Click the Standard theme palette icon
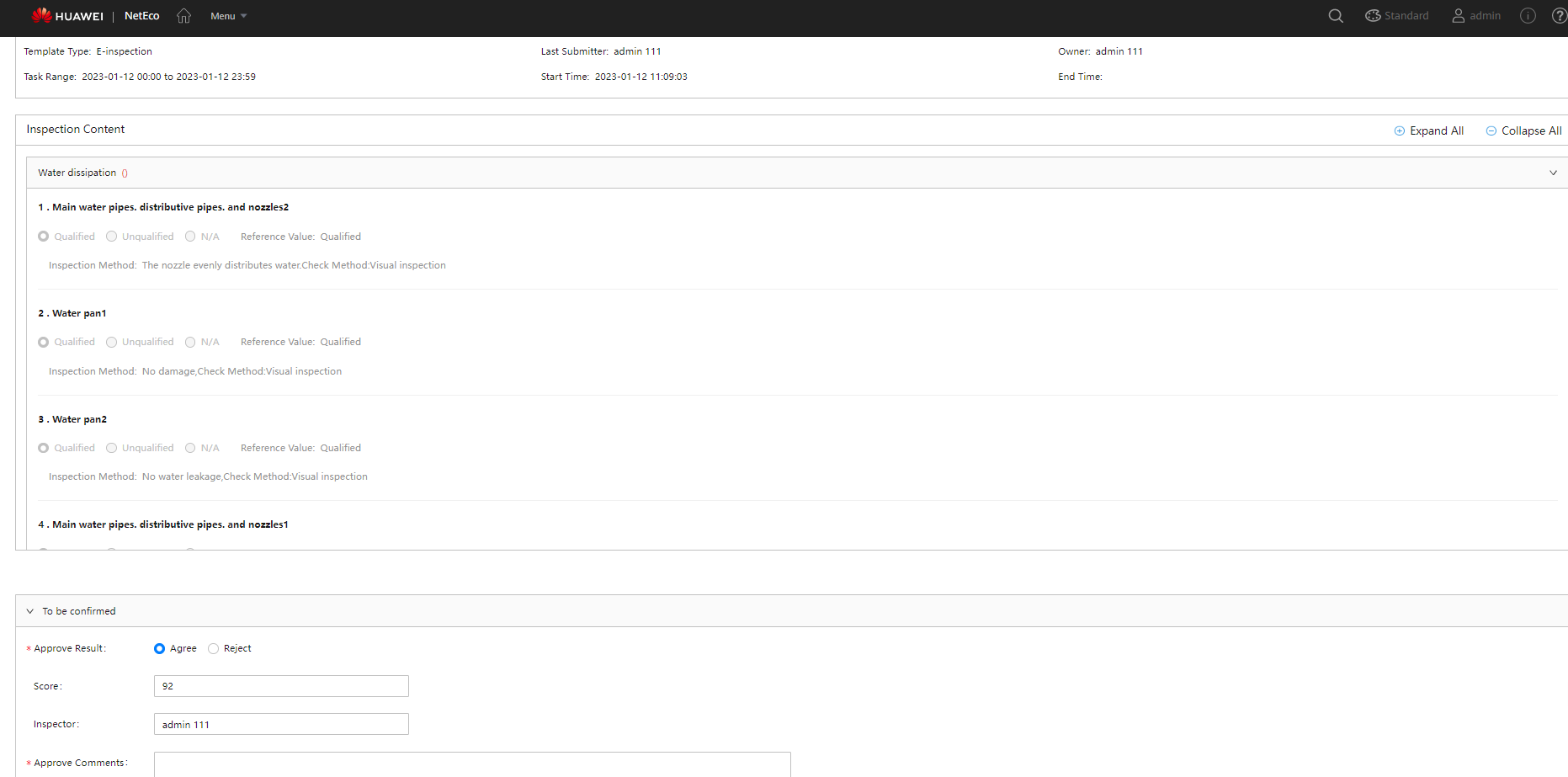 [x=1373, y=16]
